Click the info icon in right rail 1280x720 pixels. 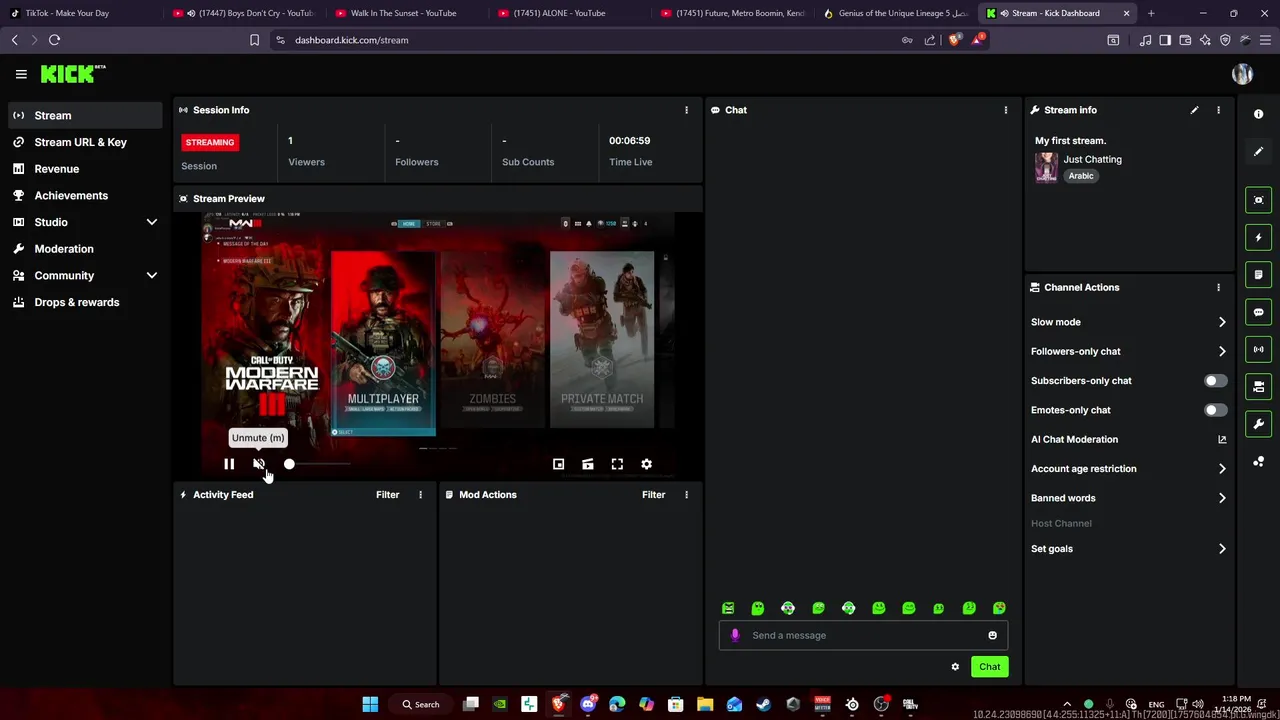[1259, 114]
